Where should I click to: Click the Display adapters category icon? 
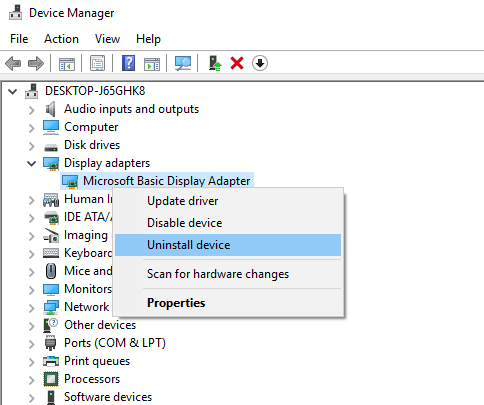[51, 163]
